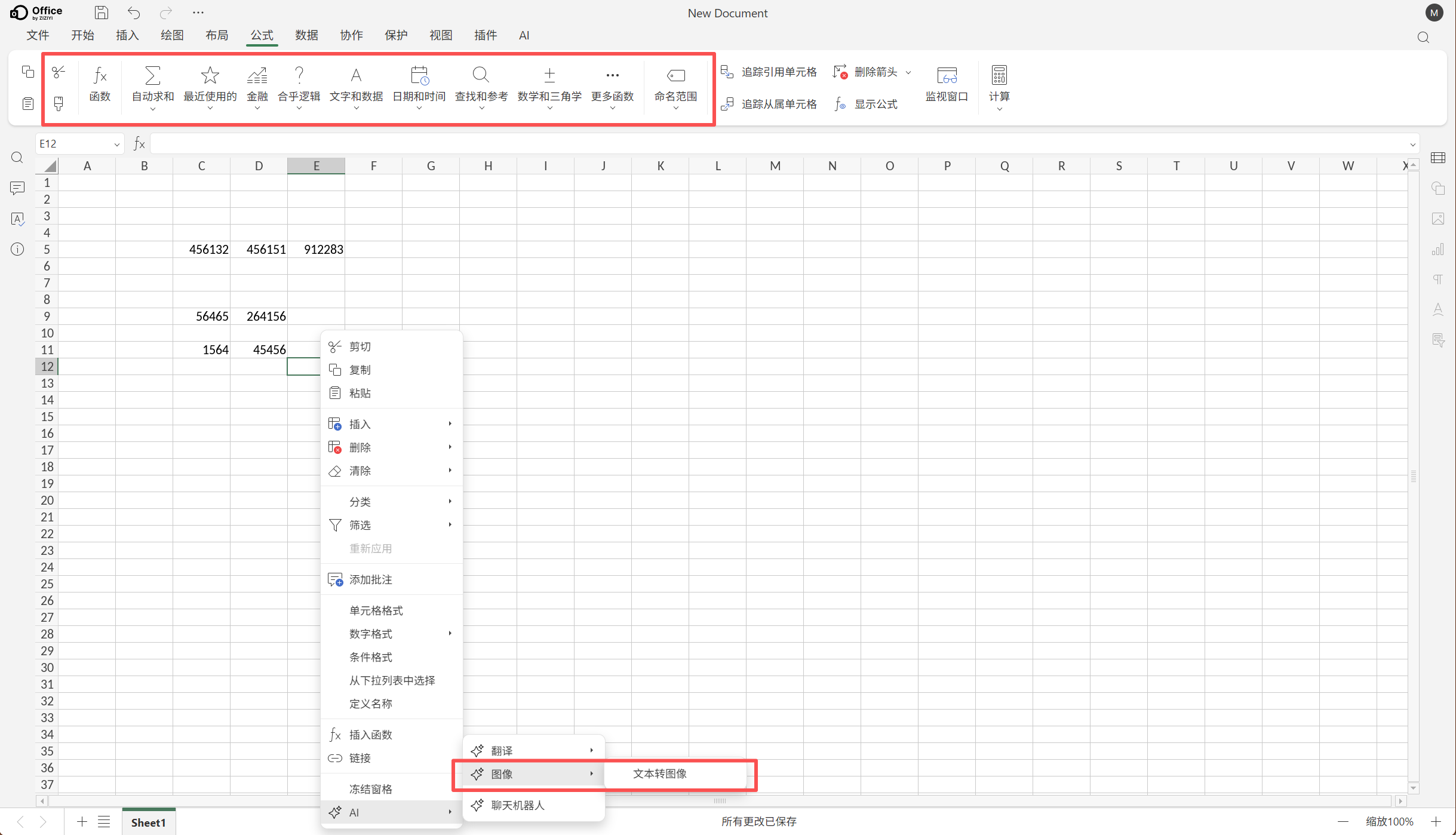
Task: Click the zoom in plus button
Action: [1436, 821]
